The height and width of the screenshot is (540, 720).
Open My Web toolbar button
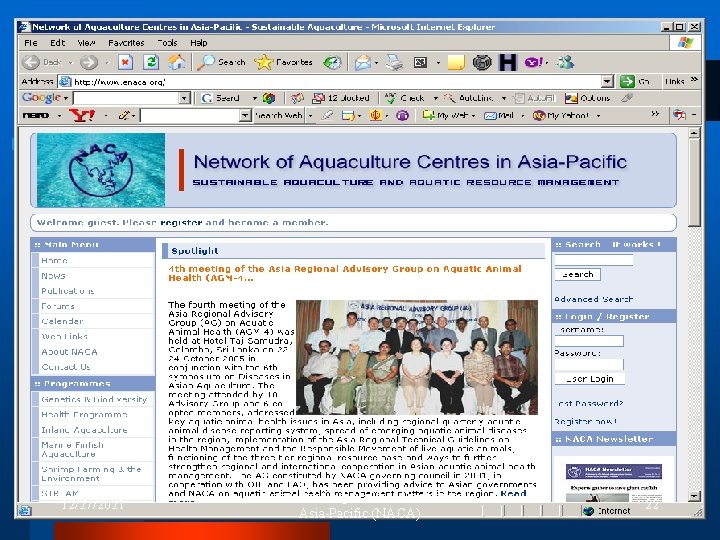(x=445, y=115)
